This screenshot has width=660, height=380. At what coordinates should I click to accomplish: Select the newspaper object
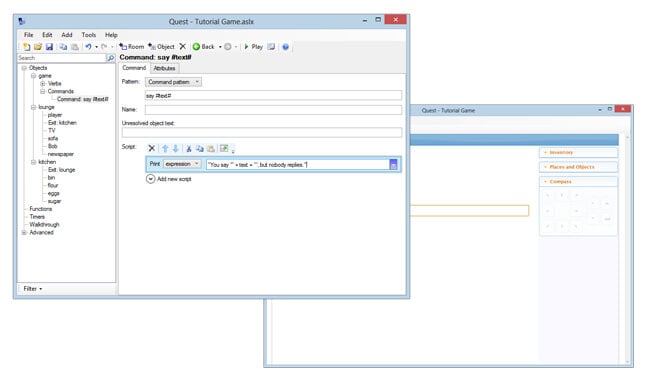click(61, 154)
